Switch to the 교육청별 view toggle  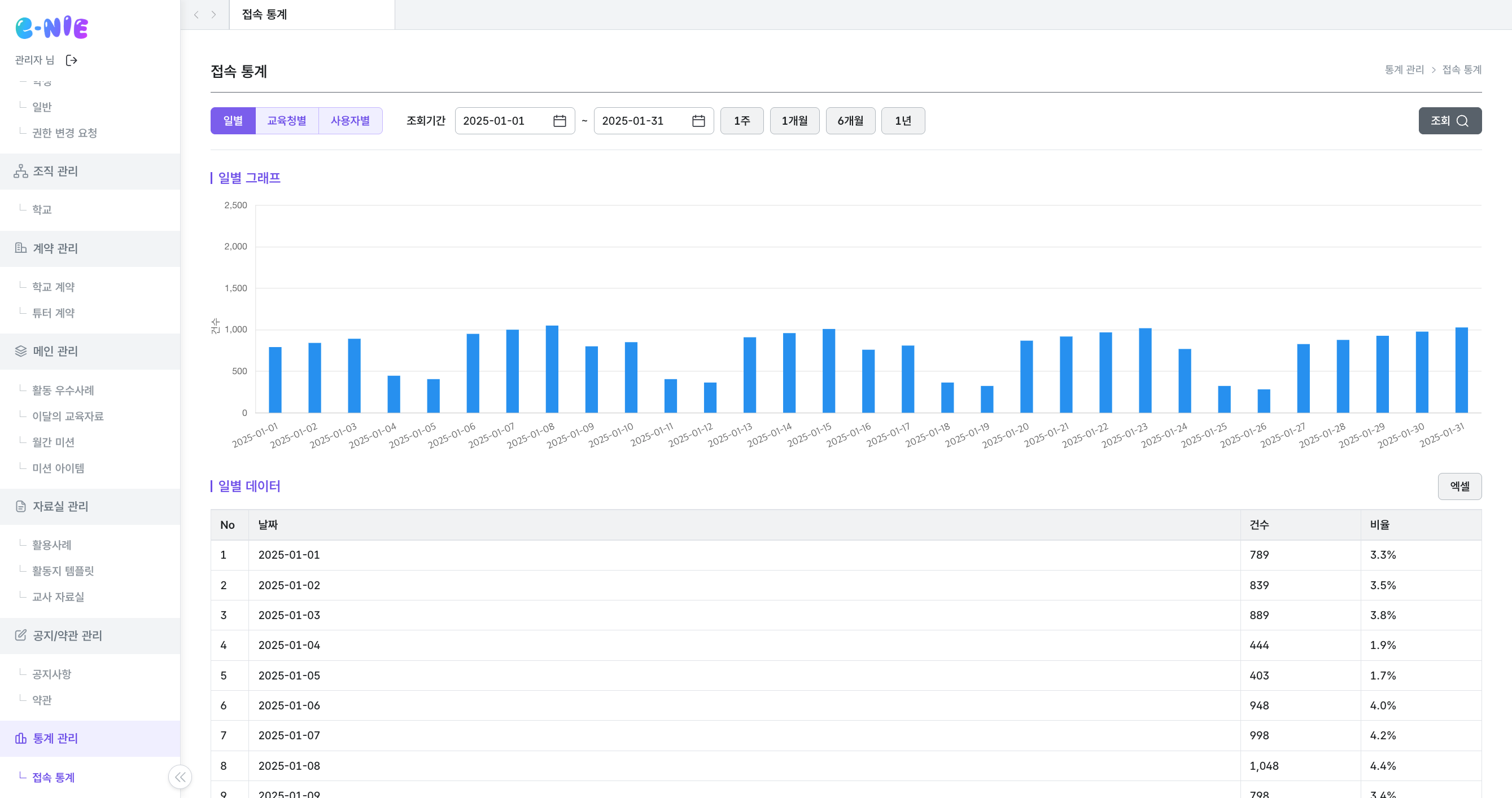point(286,121)
